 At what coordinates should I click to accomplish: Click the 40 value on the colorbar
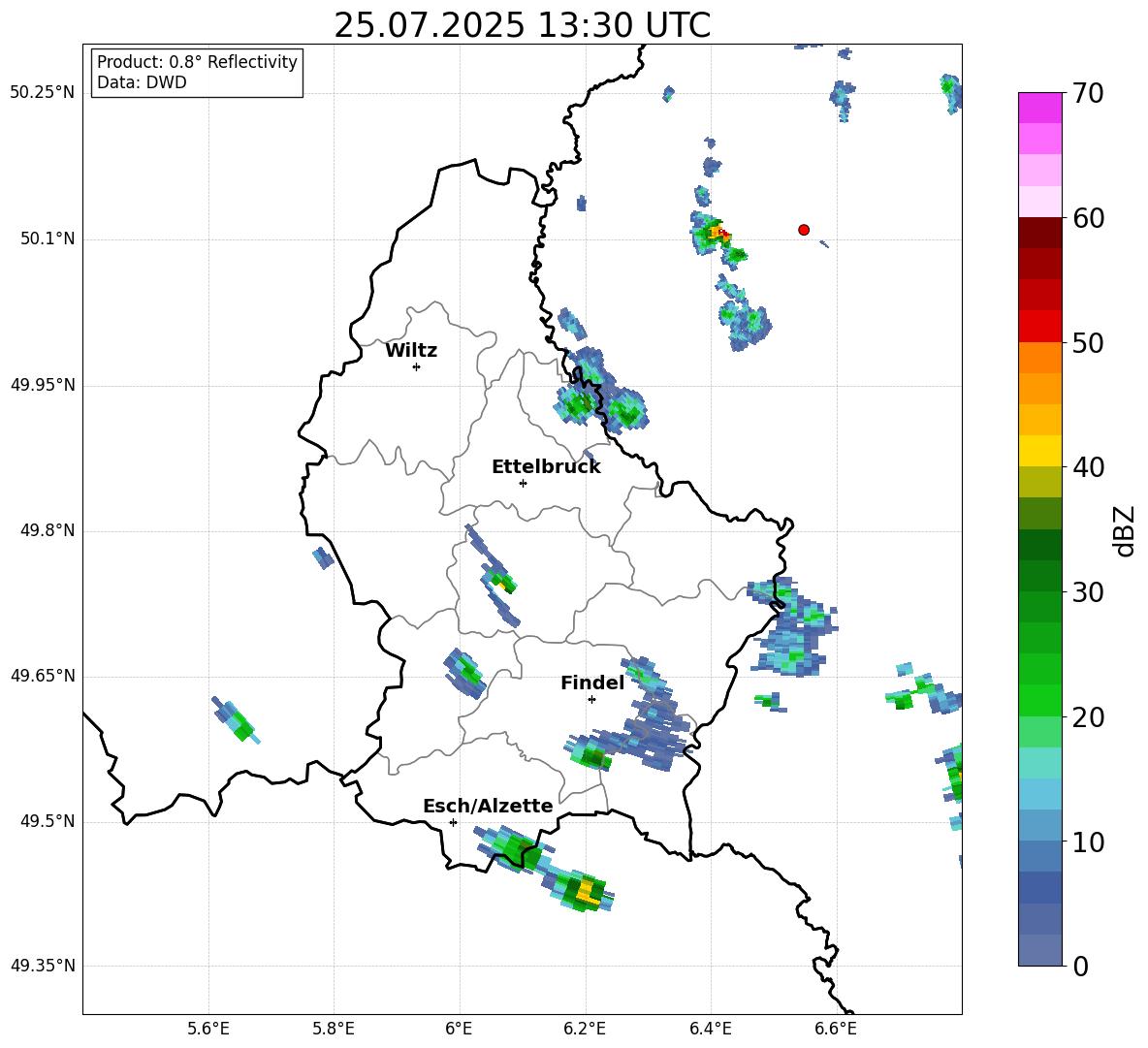pyautogui.click(x=1088, y=467)
